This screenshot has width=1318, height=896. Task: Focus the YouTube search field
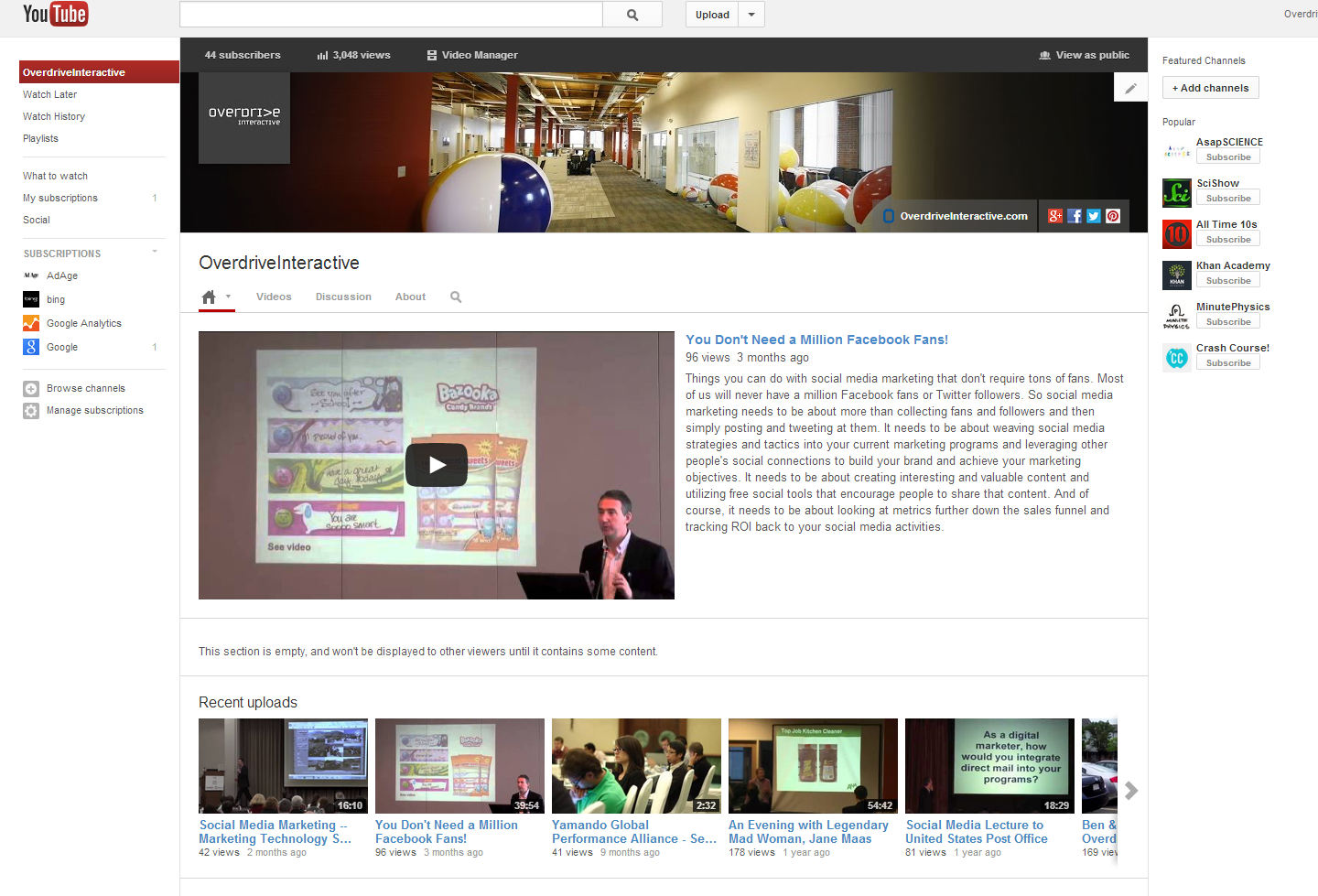(391, 15)
